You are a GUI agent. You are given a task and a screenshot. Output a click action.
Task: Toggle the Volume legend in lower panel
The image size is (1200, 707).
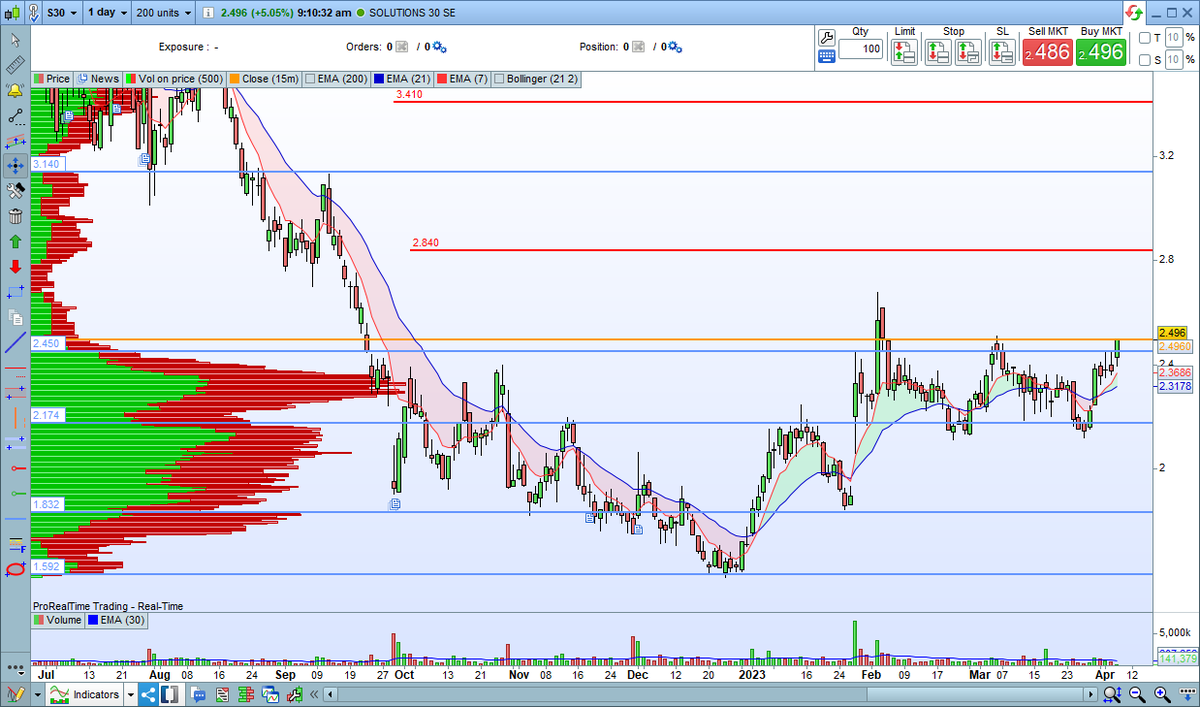coord(56,620)
